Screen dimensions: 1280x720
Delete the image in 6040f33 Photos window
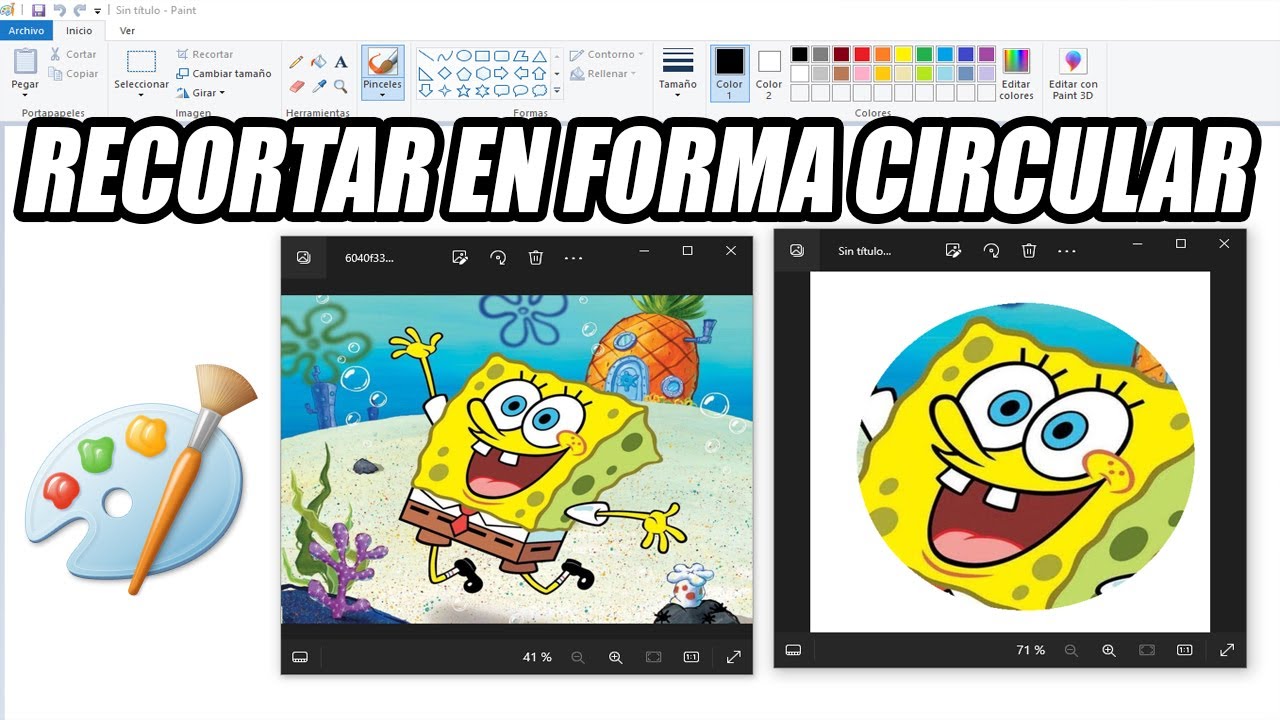[536, 257]
